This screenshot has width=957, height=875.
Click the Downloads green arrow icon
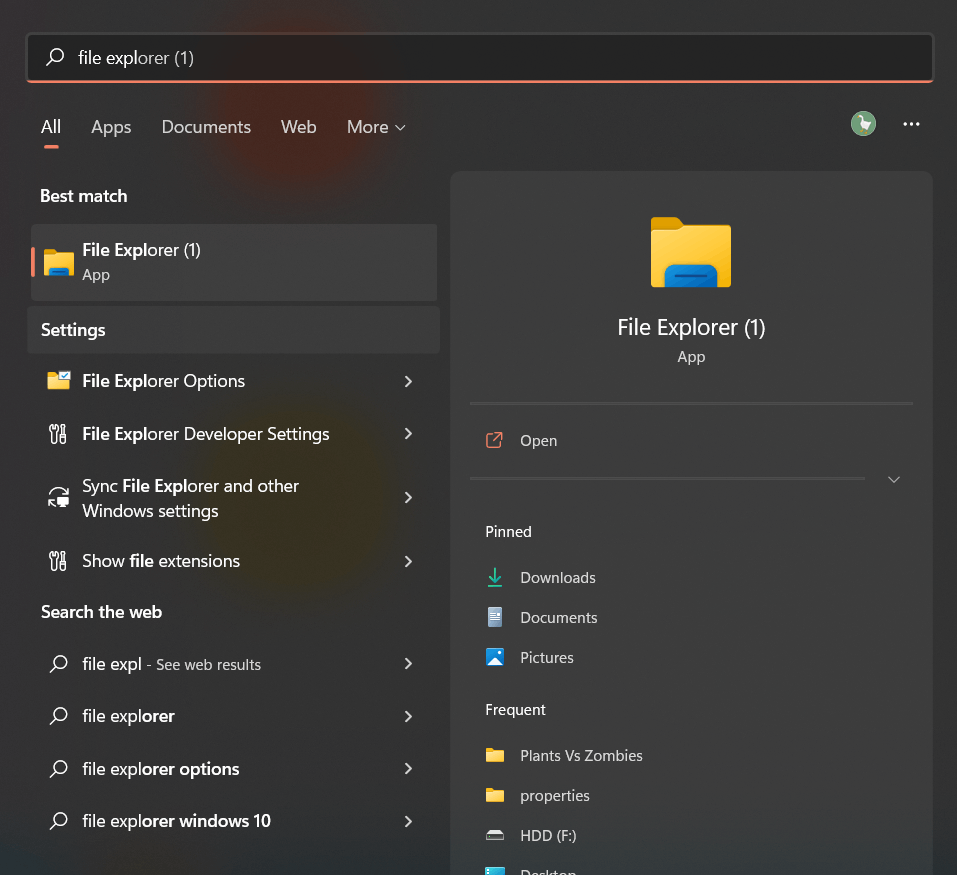495,577
